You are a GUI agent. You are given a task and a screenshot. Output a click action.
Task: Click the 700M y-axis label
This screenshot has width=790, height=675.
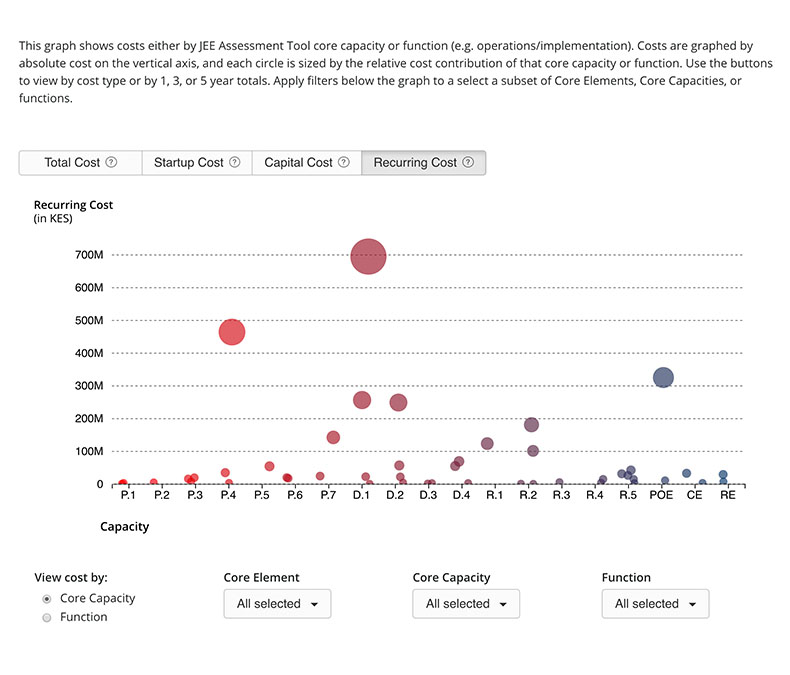pos(89,255)
